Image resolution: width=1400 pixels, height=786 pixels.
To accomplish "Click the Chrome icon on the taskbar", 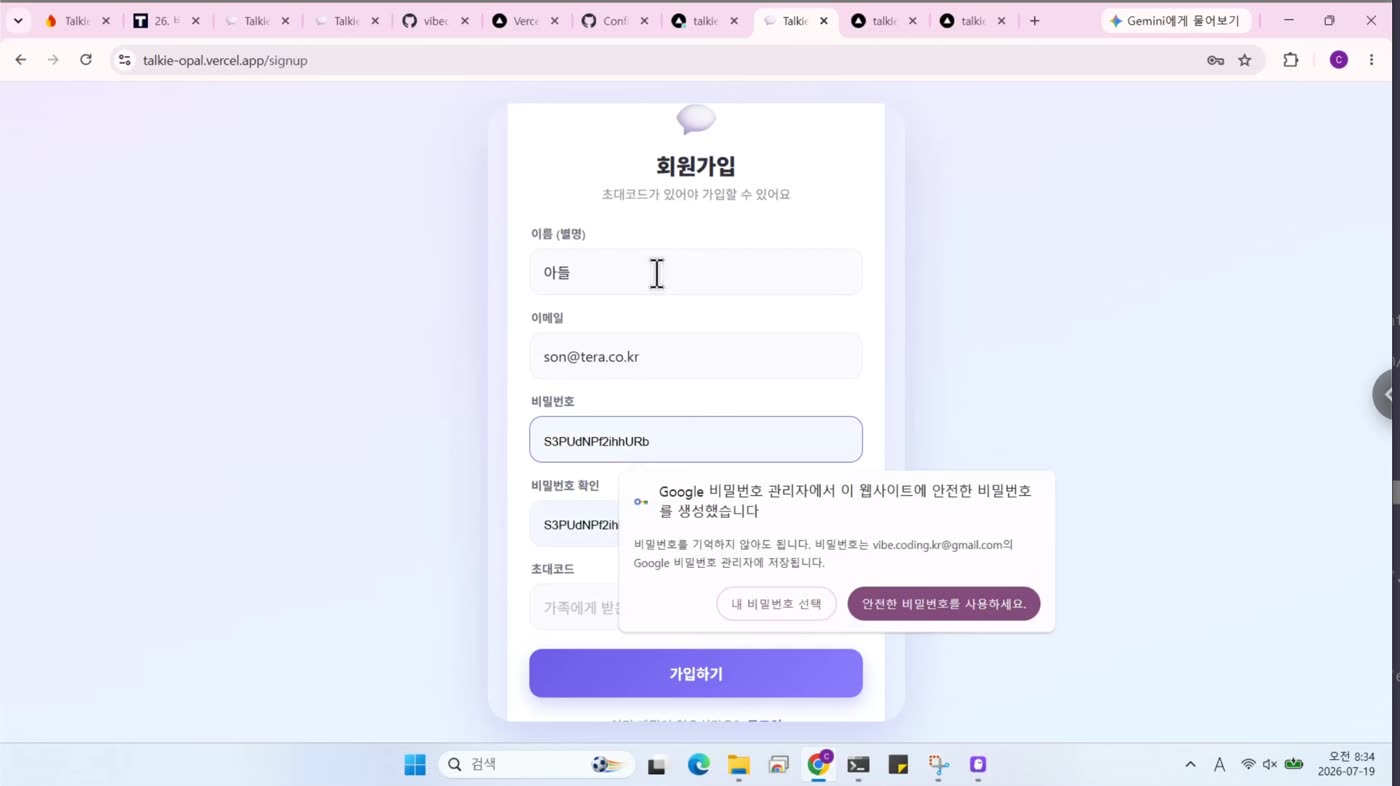I will pos(819,765).
